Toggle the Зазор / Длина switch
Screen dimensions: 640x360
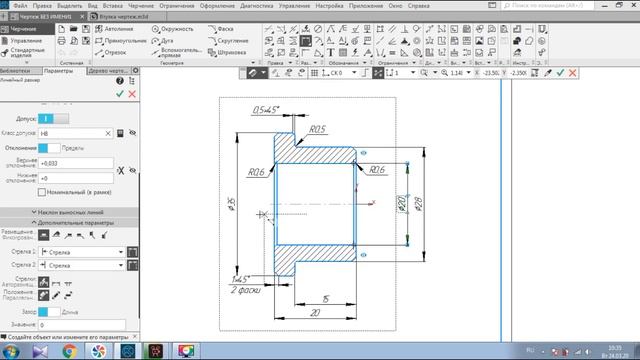point(49,312)
